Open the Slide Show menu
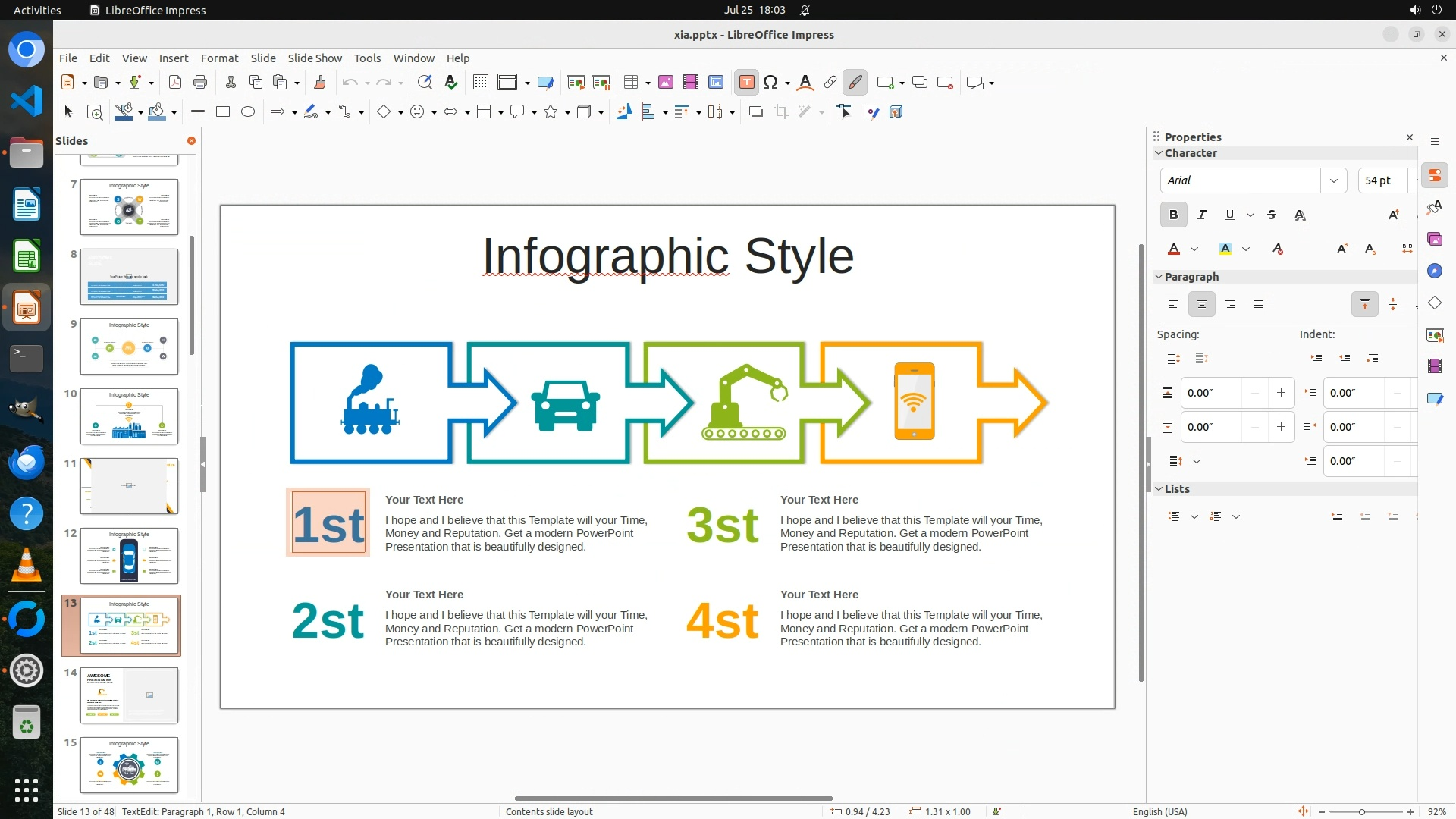This screenshot has width=1456, height=819. coord(314,58)
